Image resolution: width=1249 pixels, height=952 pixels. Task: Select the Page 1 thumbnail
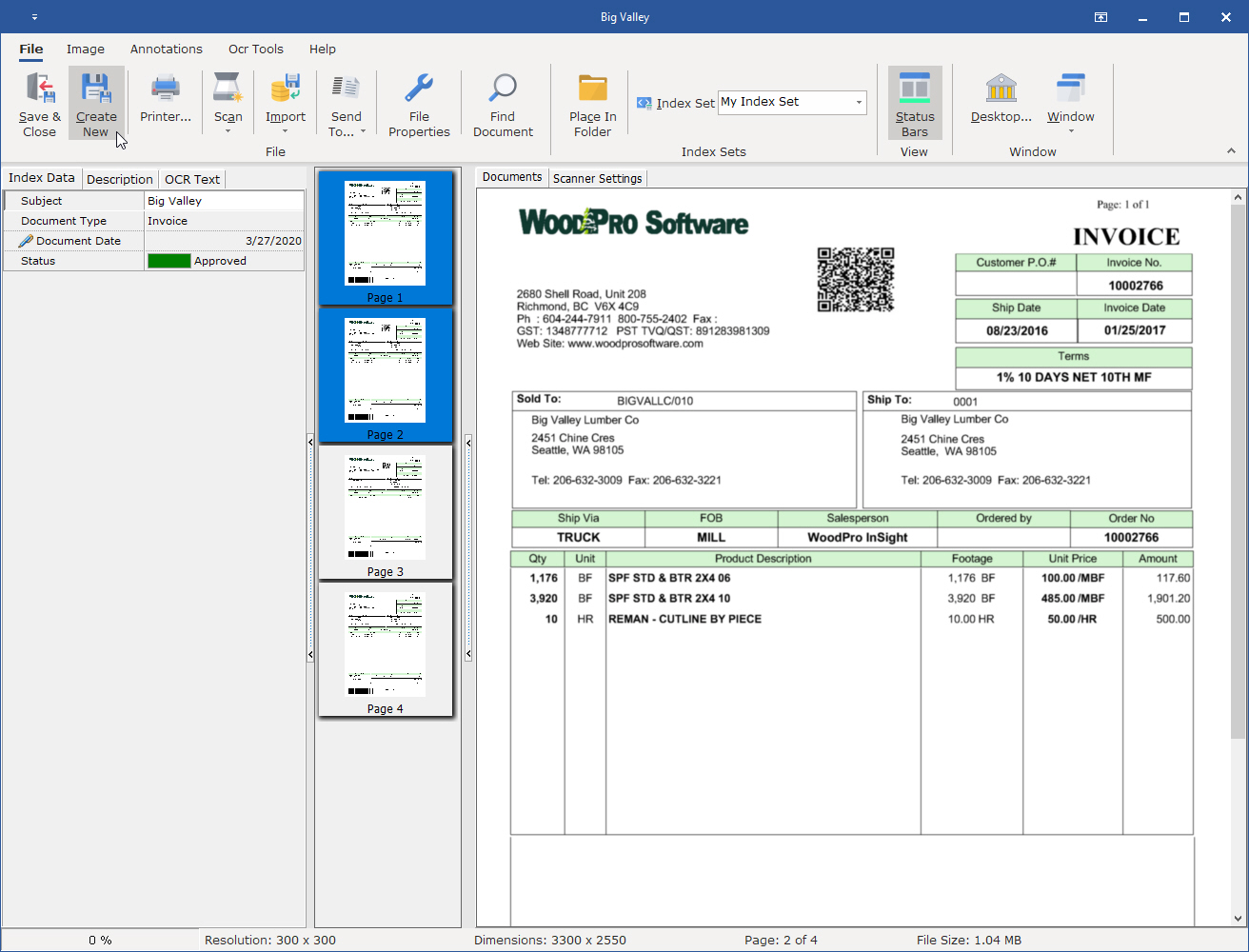click(x=386, y=238)
